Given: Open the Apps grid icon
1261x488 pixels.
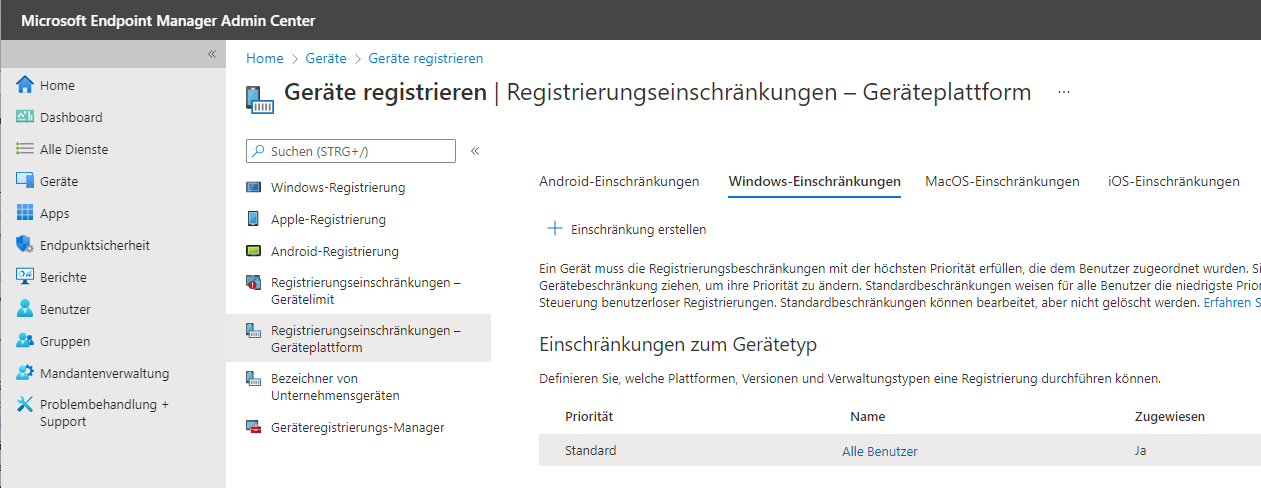Looking at the screenshot, I should click(25, 213).
